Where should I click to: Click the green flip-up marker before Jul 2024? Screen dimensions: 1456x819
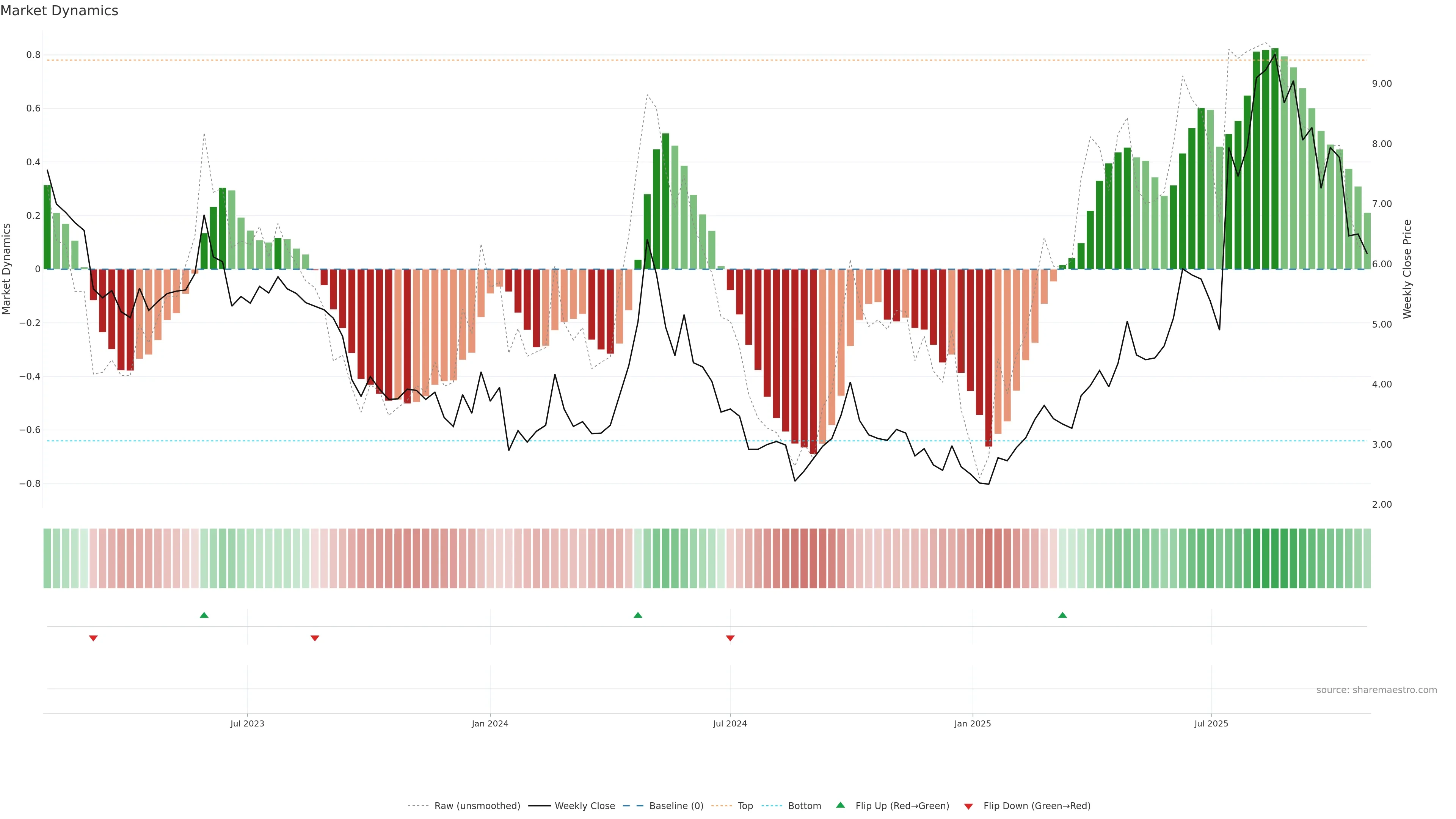(637, 615)
